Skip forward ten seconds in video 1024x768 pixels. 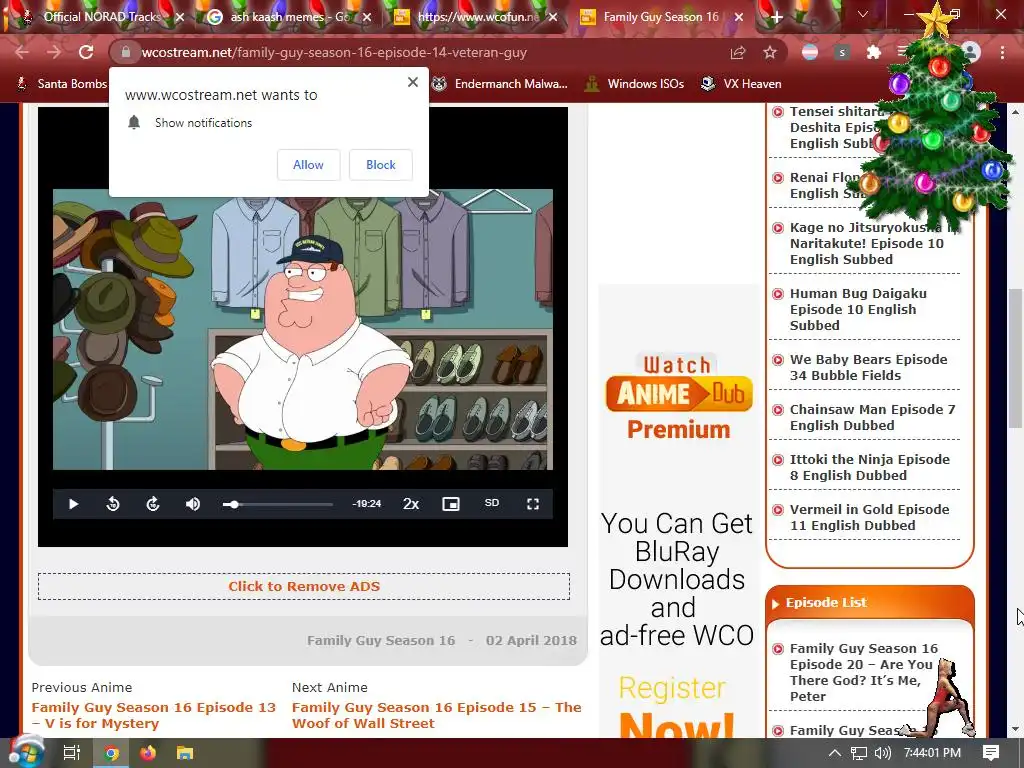(153, 504)
